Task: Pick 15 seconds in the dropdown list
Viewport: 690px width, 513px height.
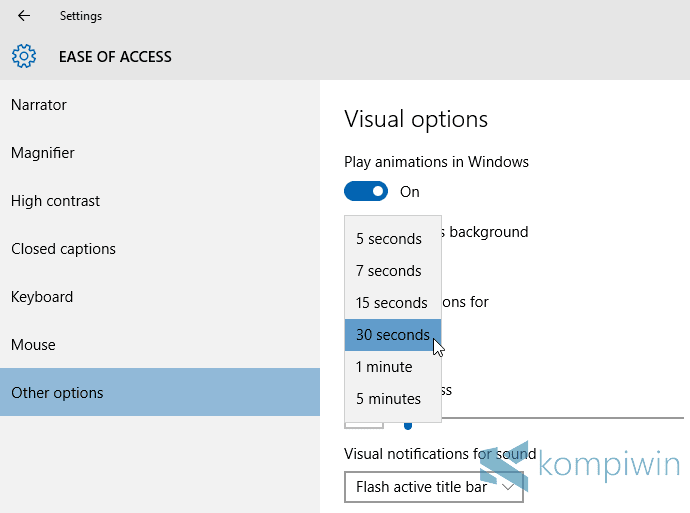Action: coord(392,303)
